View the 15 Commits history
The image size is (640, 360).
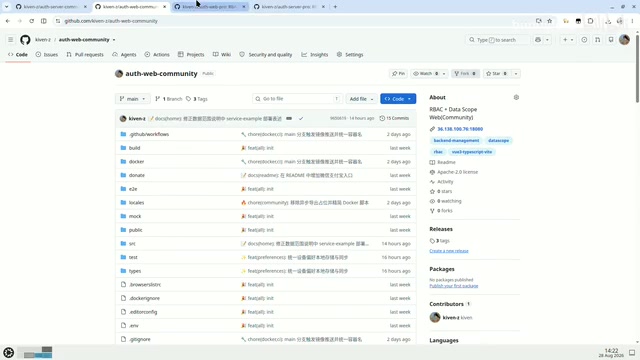click(394, 118)
